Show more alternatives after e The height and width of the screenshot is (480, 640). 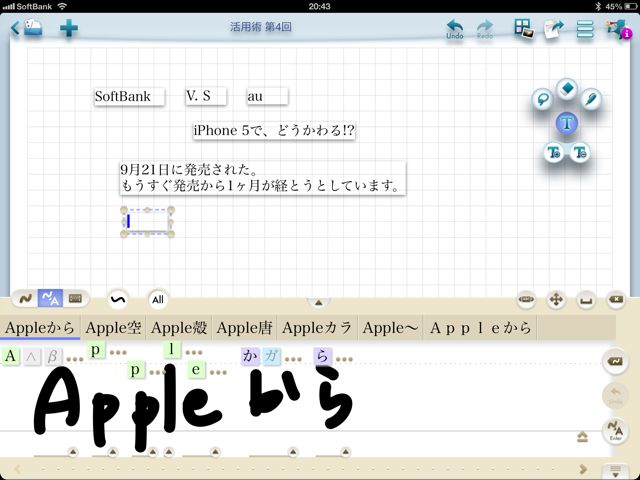[x=218, y=372]
